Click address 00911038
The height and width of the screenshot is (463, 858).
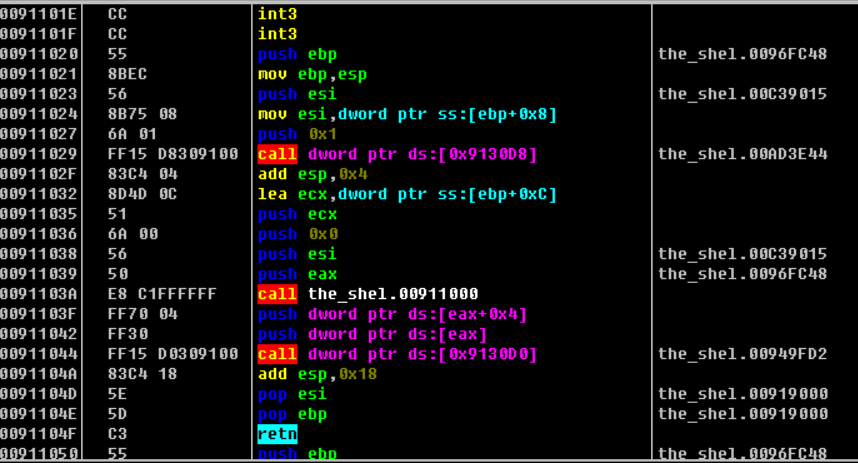tap(39, 254)
